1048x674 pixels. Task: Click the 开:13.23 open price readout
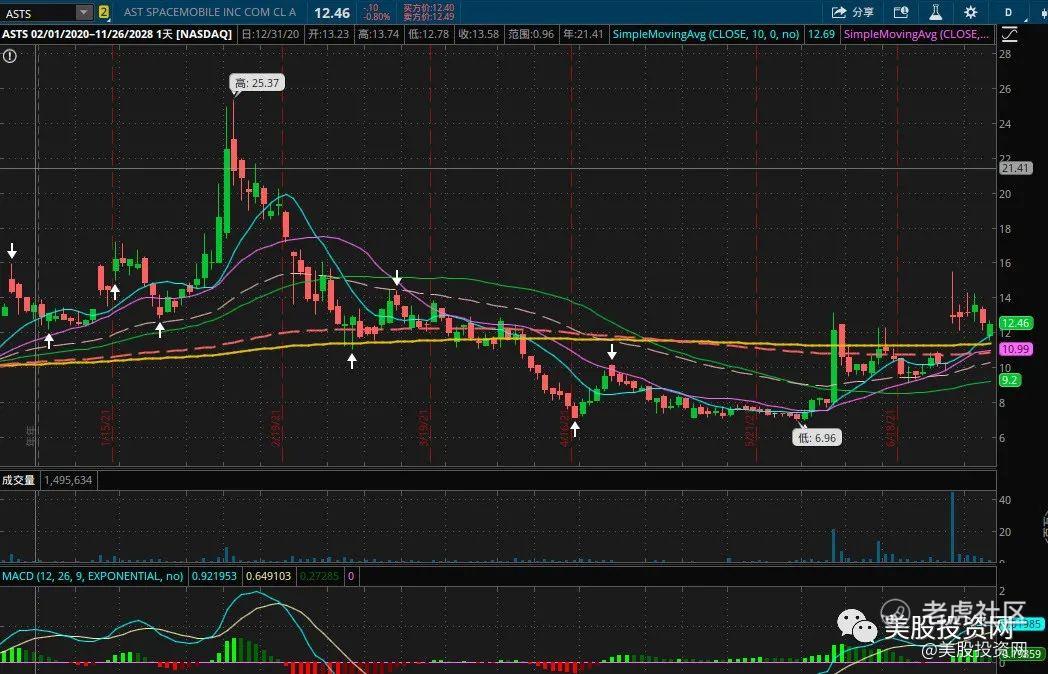(x=328, y=34)
